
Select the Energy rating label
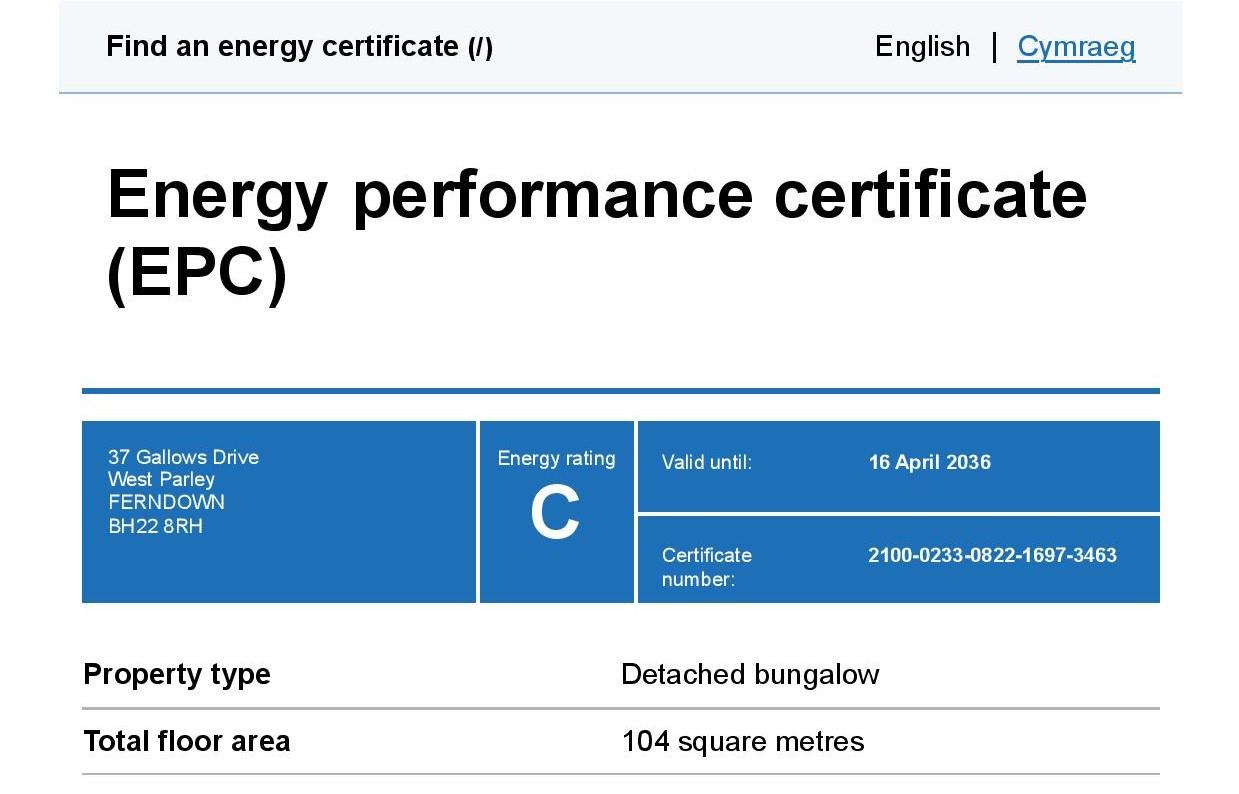556,458
